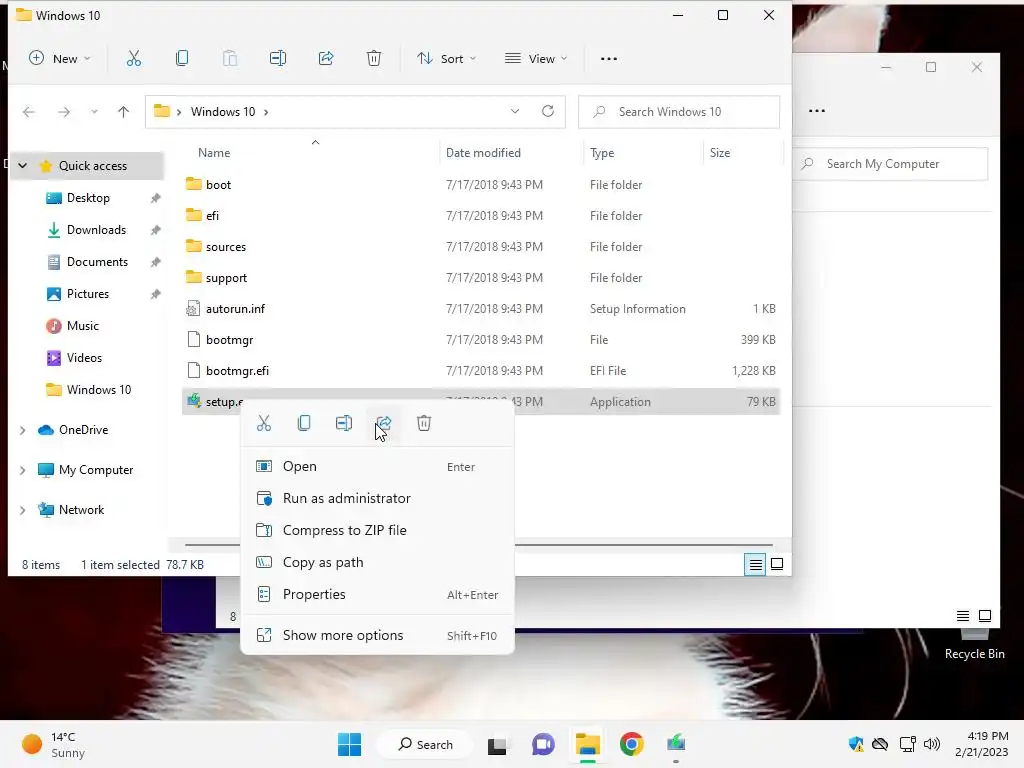1024x768 pixels.
Task: Select the autorun.inf file
Action: 481,309
